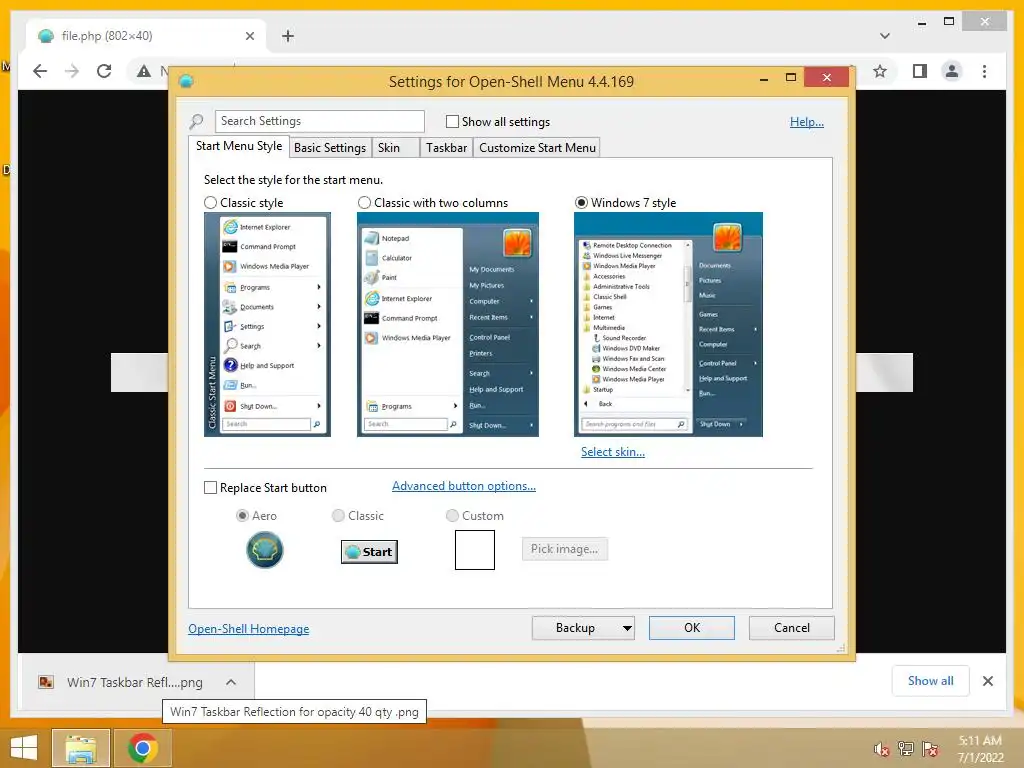This screenshot has height=768, width=1024.
Task: Close the downloads bar in Chrome
Action: [988, 681]
